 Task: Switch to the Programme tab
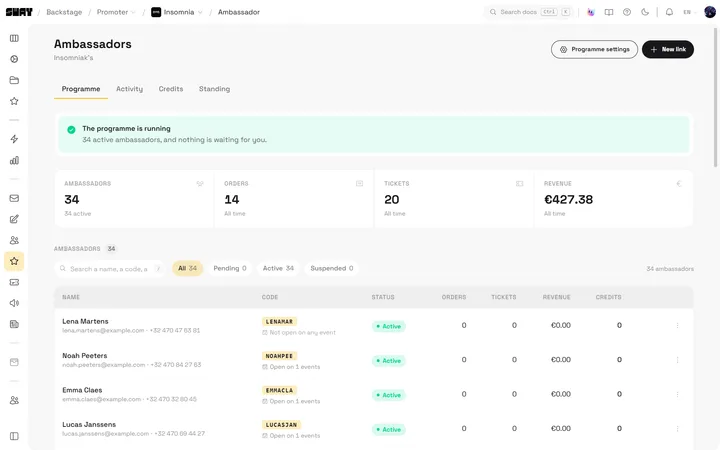[81, 89]
